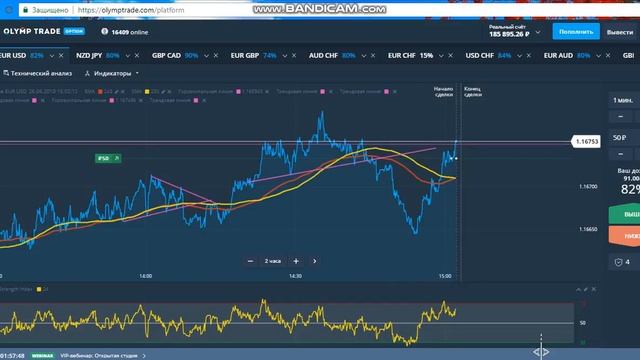Click the browser address bar URL
The width and height of the screenshot is (640, 360).
point(131,10)
